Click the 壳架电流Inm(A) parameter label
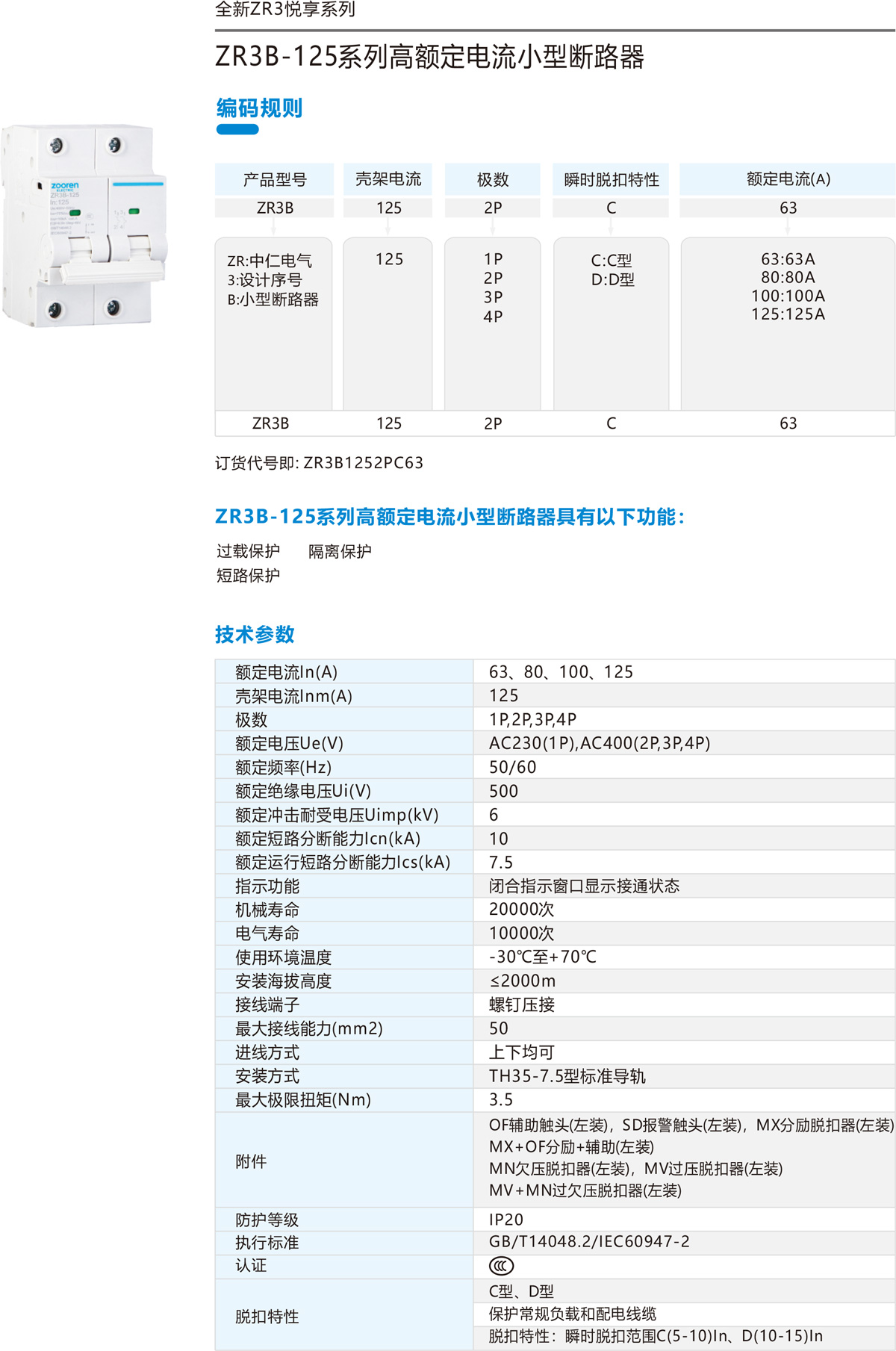Viewport: 896px width, 1351px height. (x=293, y=696)
